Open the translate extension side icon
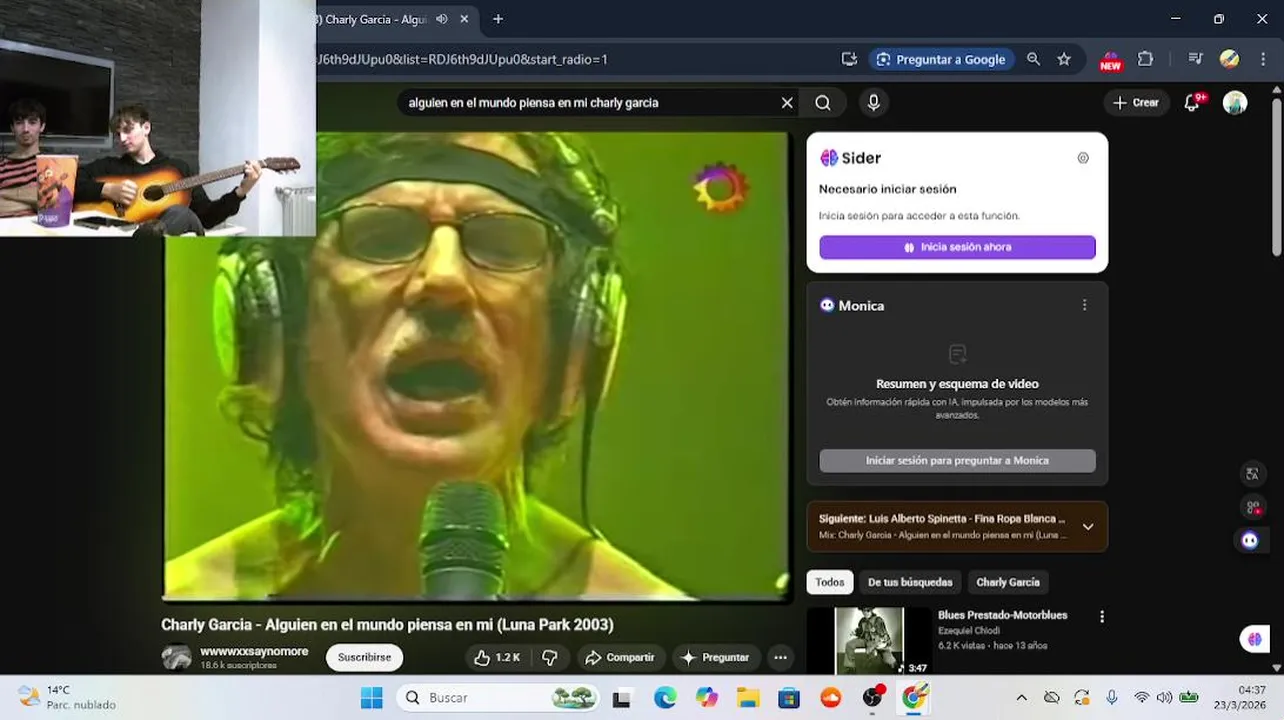The width and height of the screenshot is (1284, 720). coord(1251,474)
